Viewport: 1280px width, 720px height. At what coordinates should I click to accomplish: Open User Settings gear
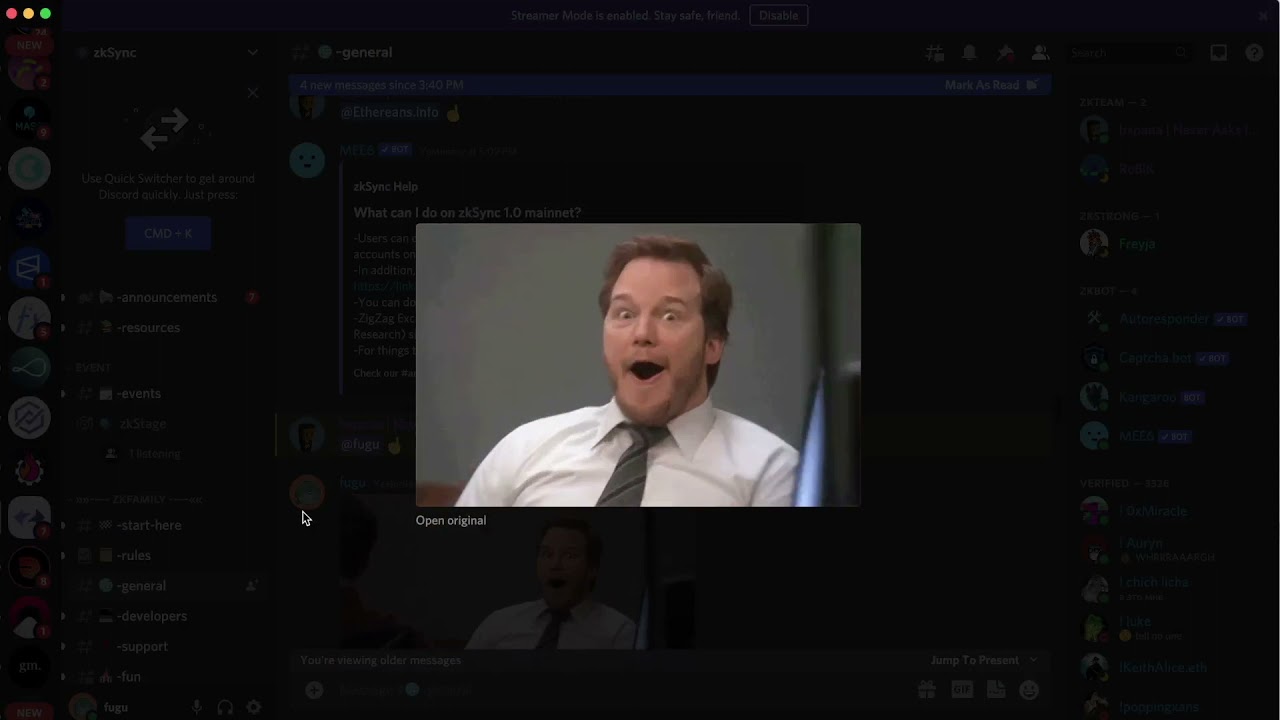coord(254,707)
